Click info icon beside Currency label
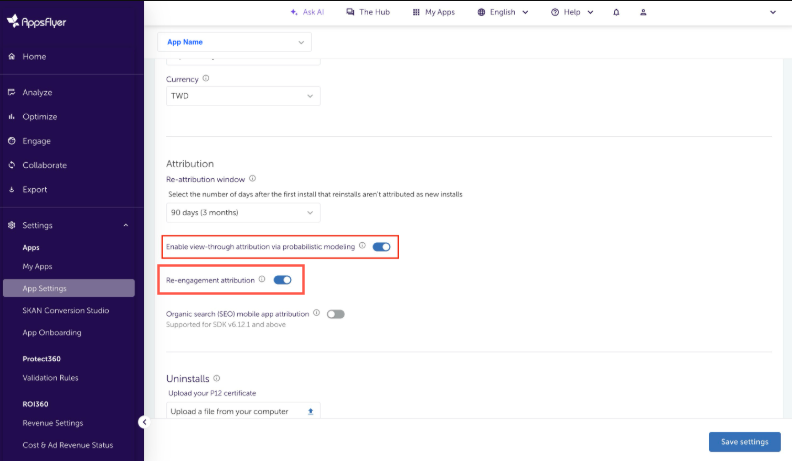792x461 pixels. click(206, 78)
